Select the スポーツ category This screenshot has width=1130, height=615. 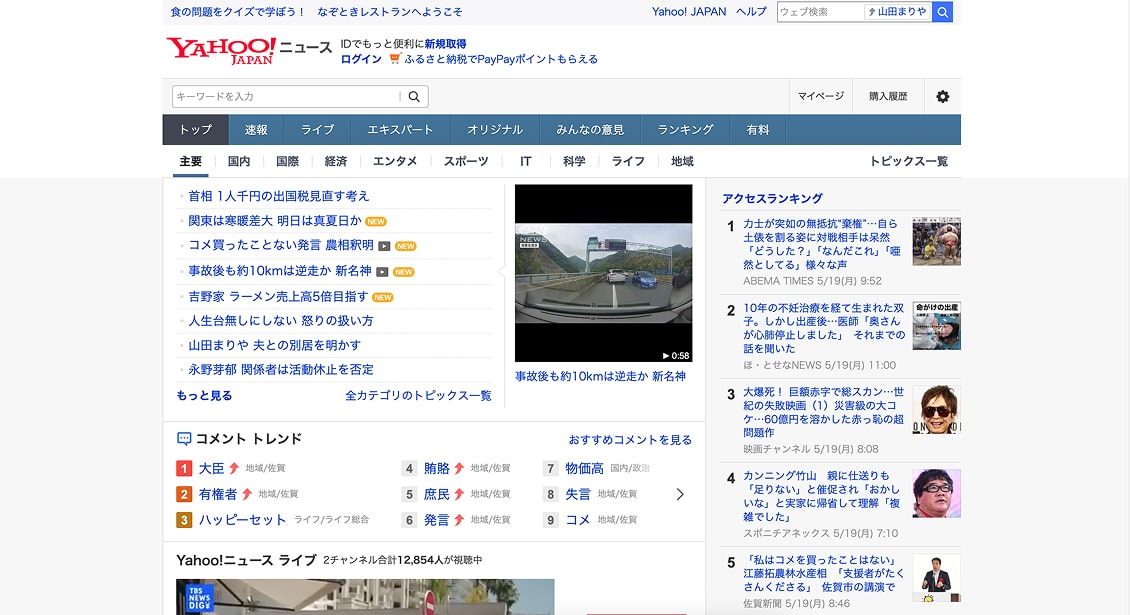(x=466, y=162)
